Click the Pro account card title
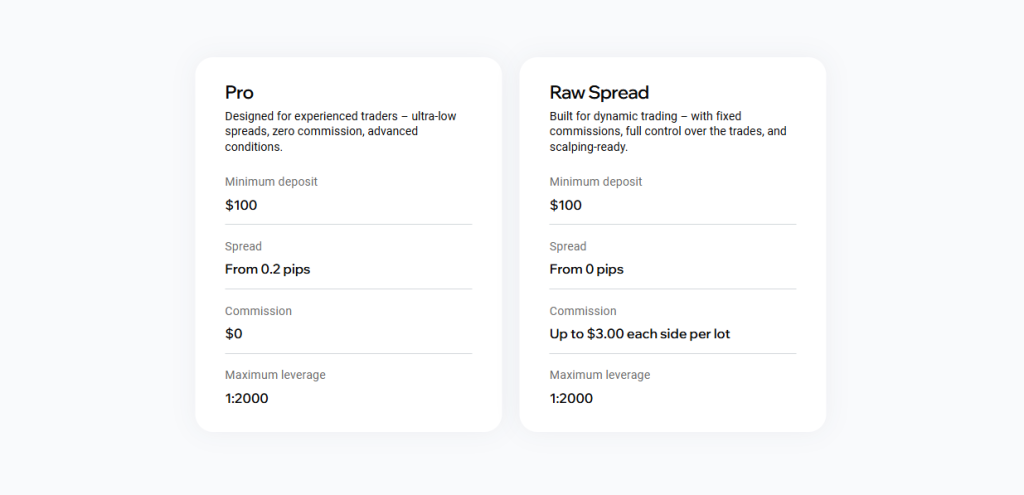This screenshot has height=495, width=1024. 239,93
